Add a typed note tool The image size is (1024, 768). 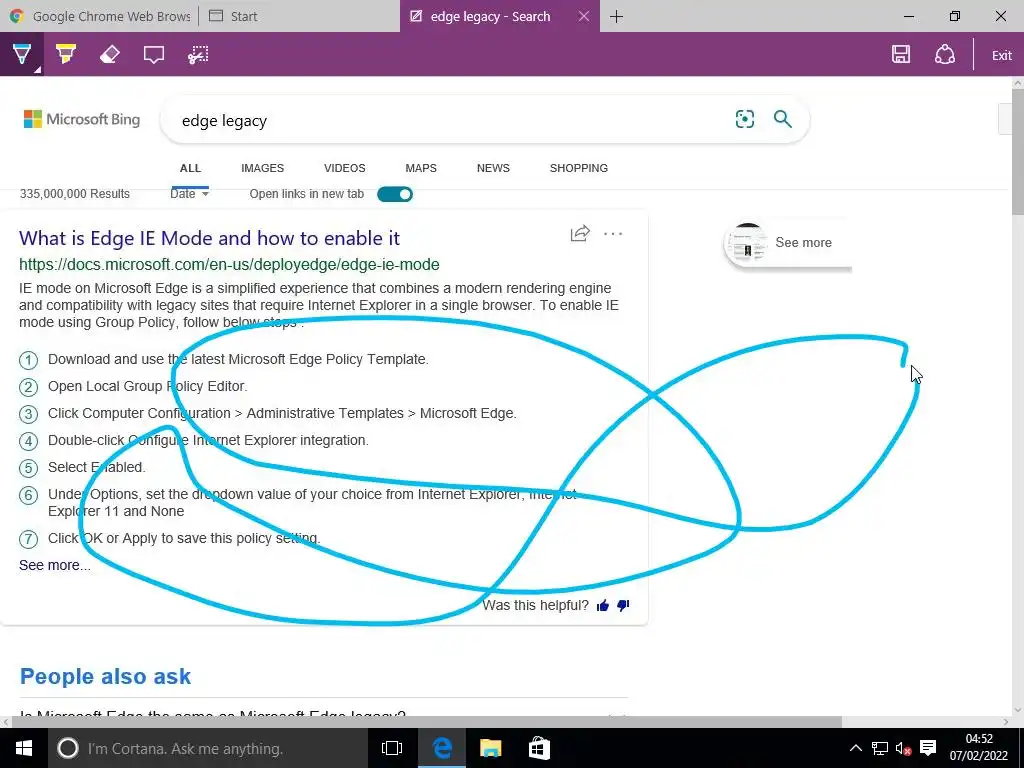(153, 55)
